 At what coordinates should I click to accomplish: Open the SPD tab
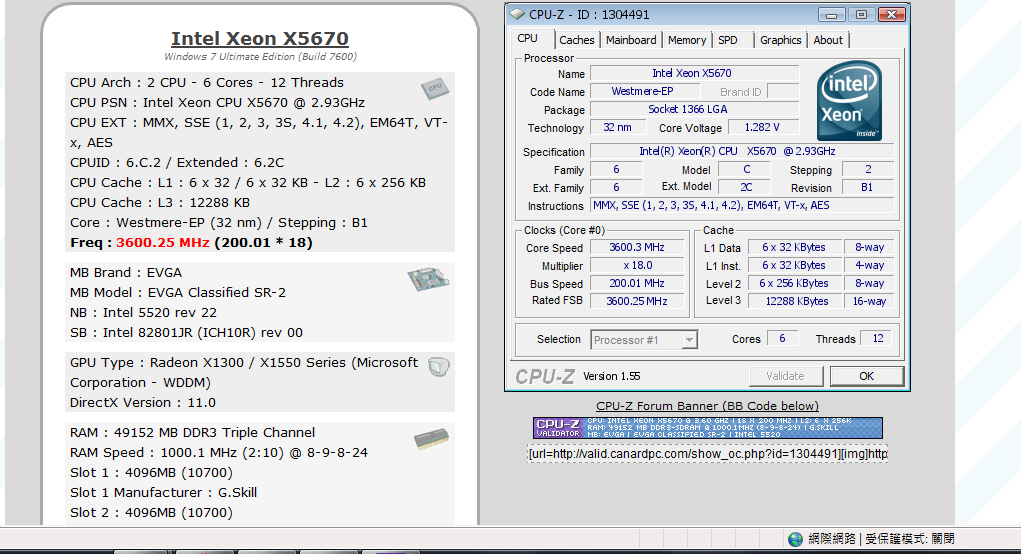tap(728, 40)
